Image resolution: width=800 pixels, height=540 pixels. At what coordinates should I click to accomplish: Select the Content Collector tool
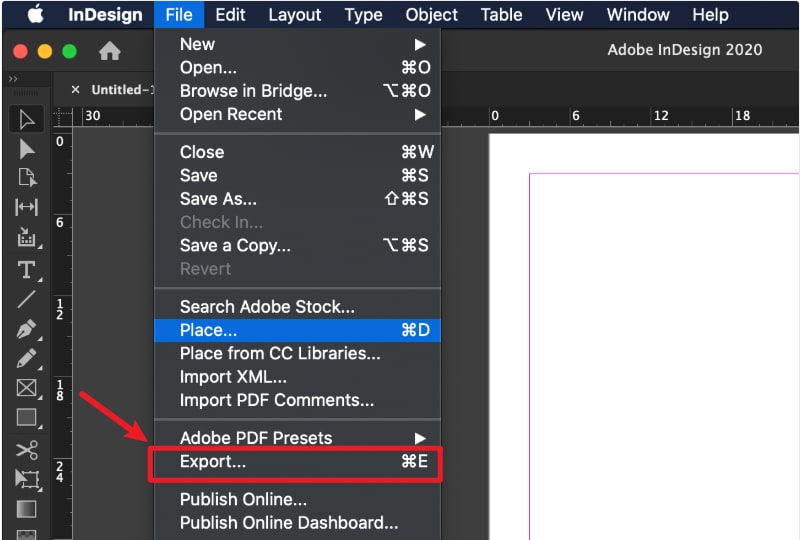(x=27, y=237)
